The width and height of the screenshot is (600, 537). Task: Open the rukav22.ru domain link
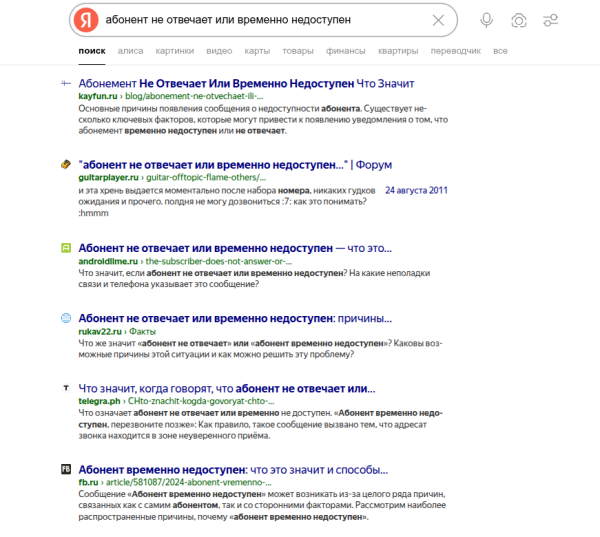[x=100, y=331]
